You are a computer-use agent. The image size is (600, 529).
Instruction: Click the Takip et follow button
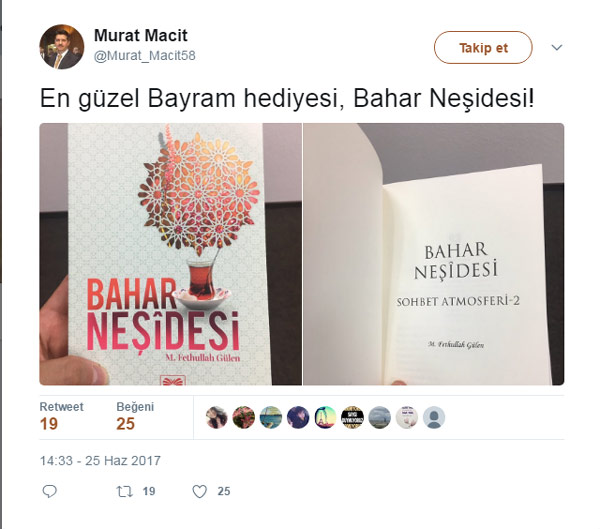click(483, 47)
